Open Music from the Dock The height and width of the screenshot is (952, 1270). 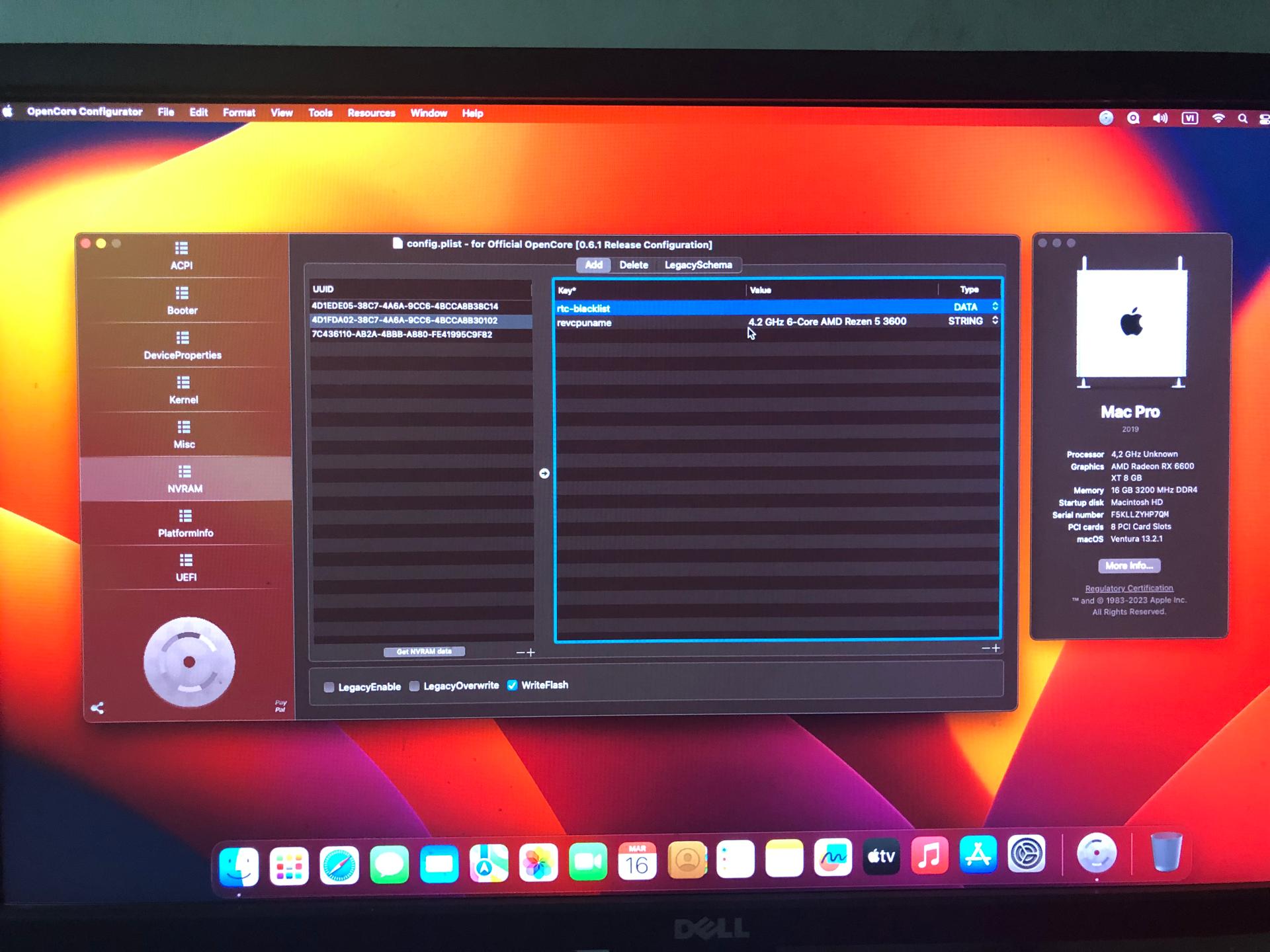[929, 855]
